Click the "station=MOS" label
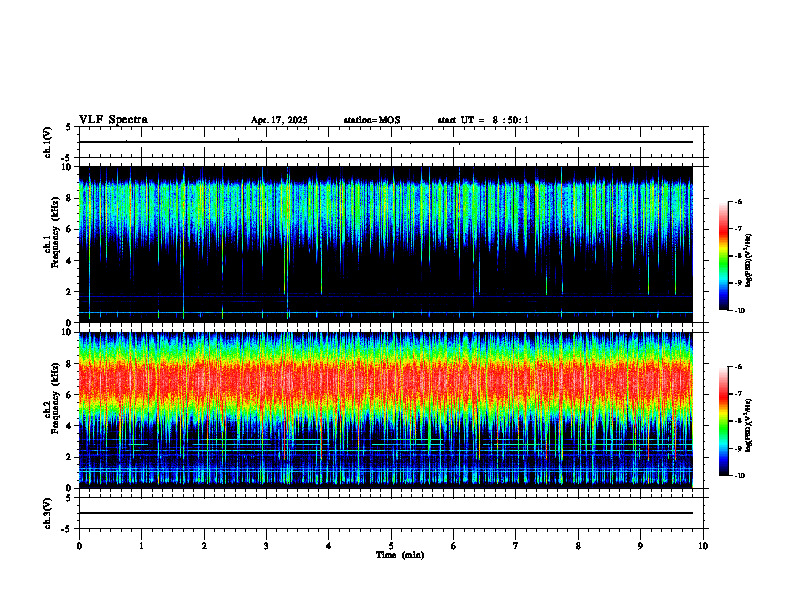 pos(372,120)
